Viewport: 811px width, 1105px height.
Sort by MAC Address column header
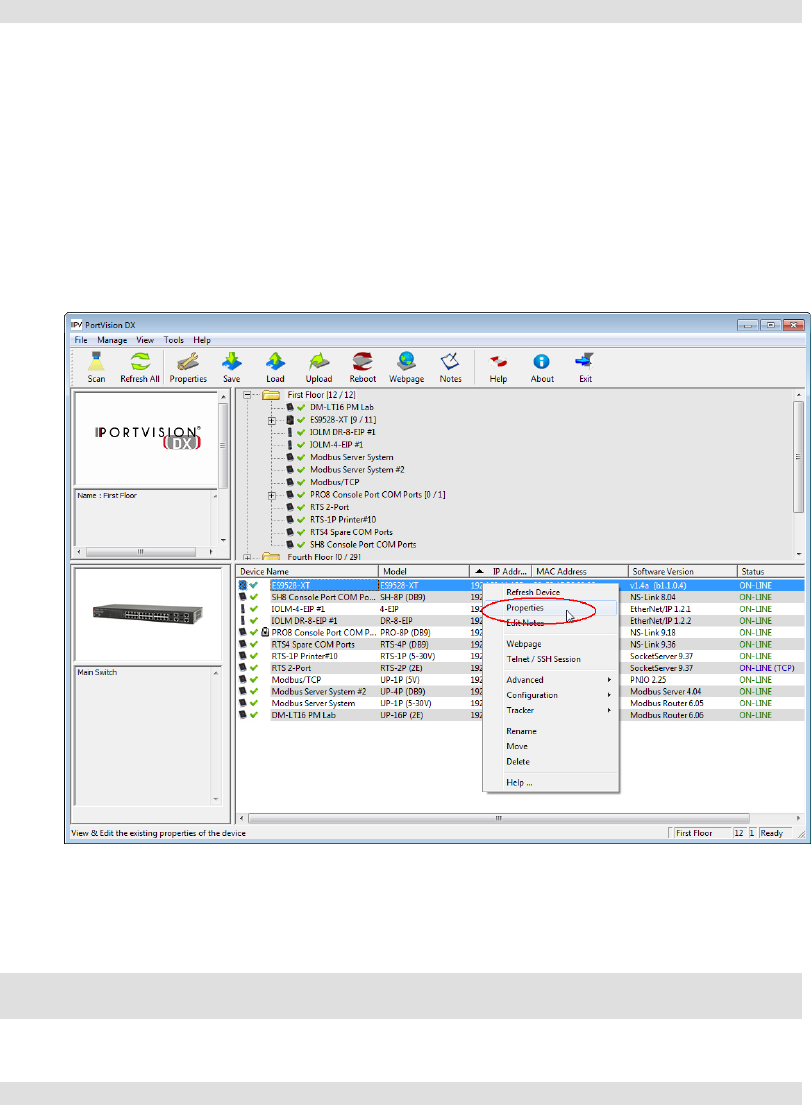point(580,572)
